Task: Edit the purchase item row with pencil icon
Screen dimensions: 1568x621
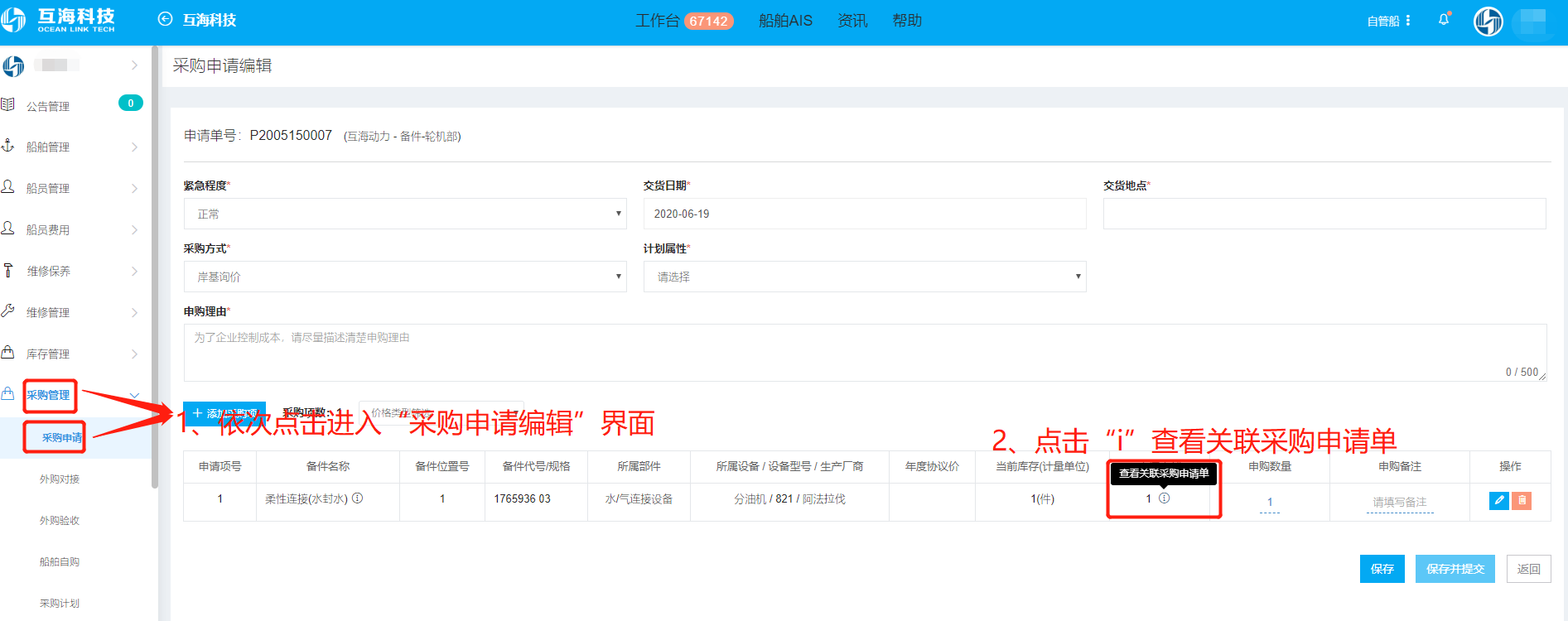Action: point(1499,500)
